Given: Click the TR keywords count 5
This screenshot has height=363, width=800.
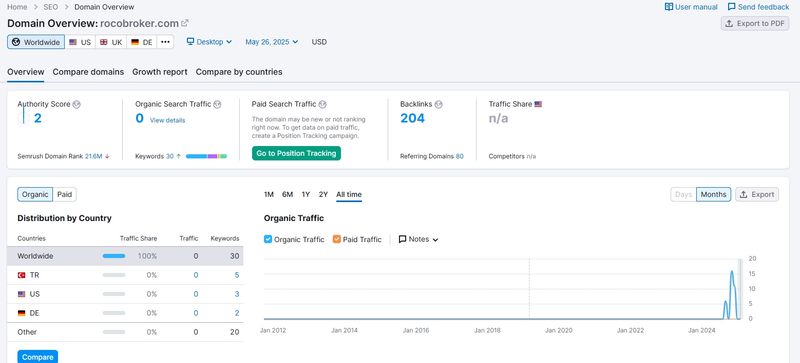Looking at the screenshot, I should pos(237,275).
